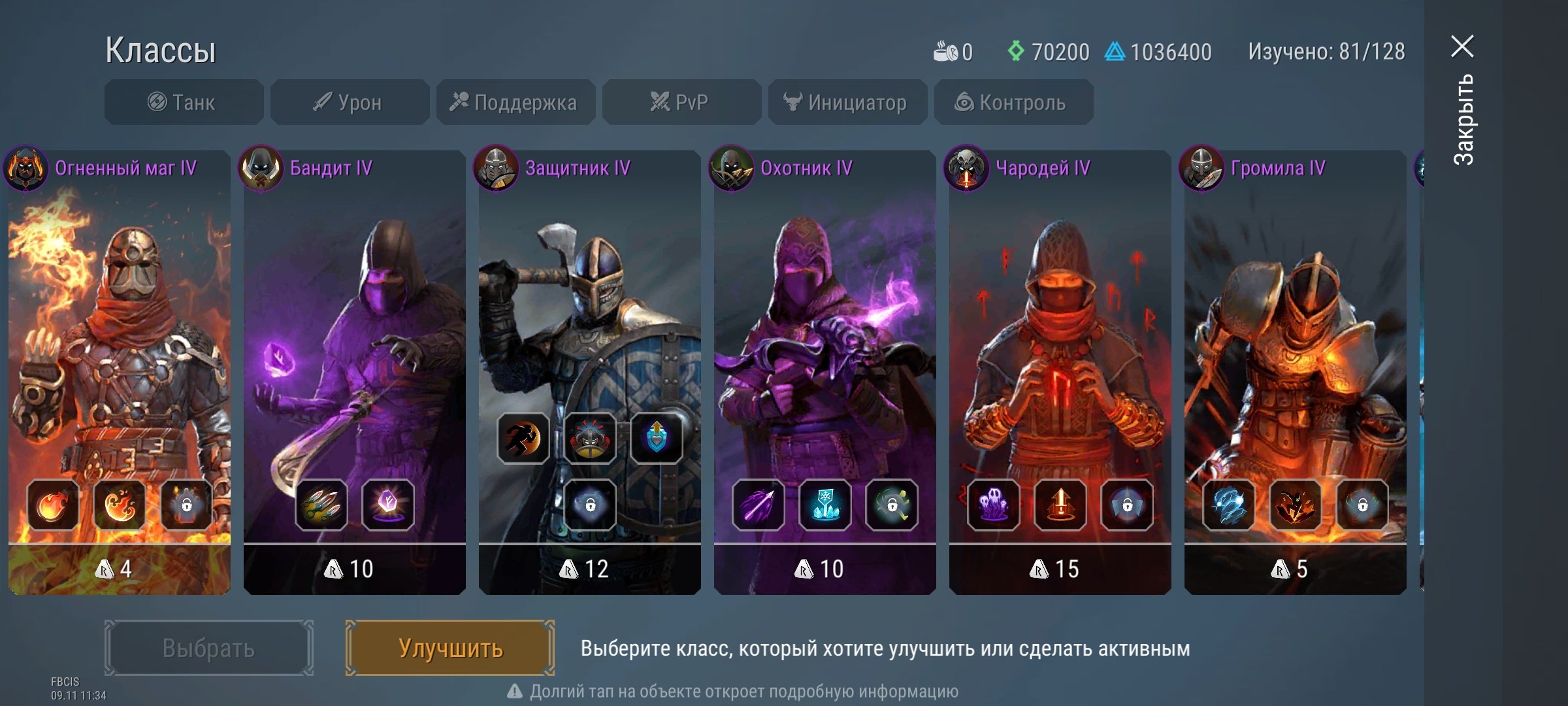Tap the shield upgrade skill on Защитник
The image size is (1568, 706).
pyautogui.click(x=657, y=438)
